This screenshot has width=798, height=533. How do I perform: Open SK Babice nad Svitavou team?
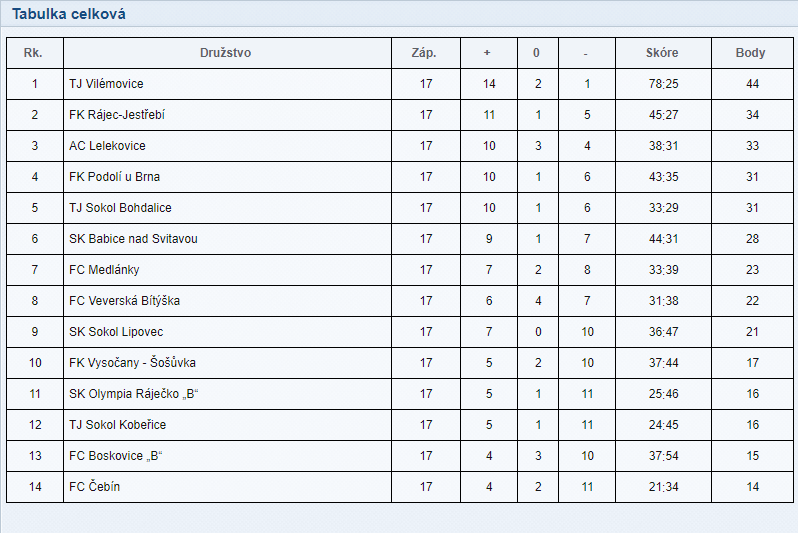pyautogui.click(x=133, y=239)
